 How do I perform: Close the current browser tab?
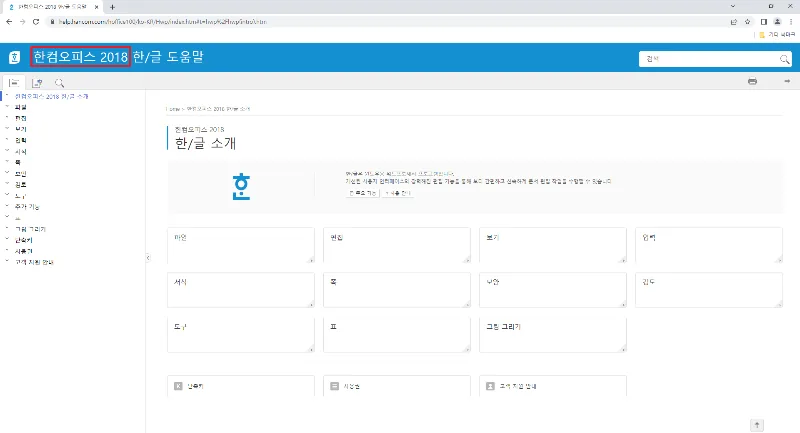pos(96,7)
